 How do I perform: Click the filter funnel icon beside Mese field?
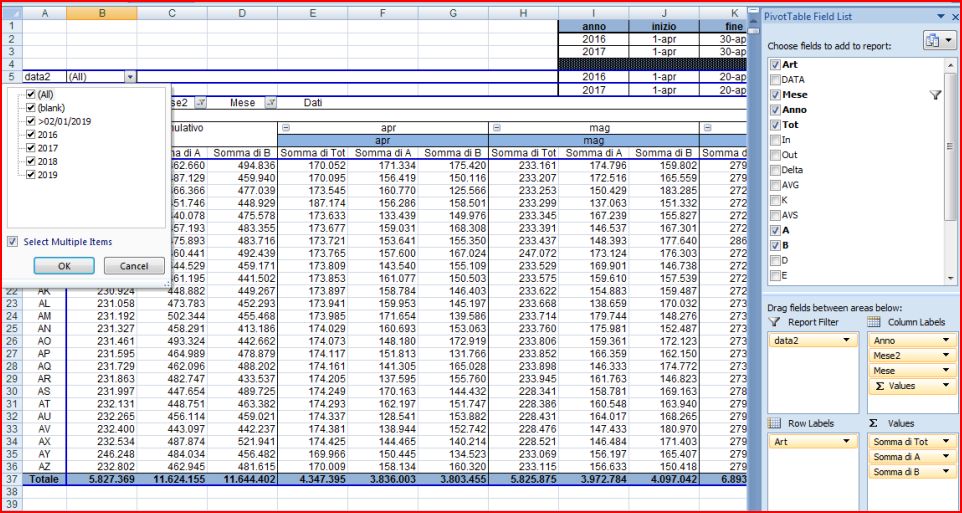[x=935, y=94]
